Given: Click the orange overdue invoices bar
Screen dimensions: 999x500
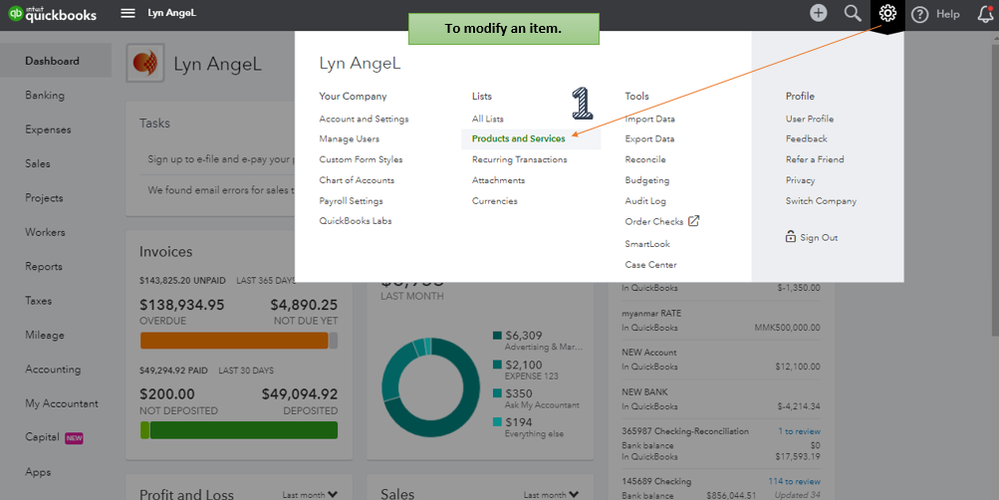Looking at the screenshot, I should coord(234,341).
